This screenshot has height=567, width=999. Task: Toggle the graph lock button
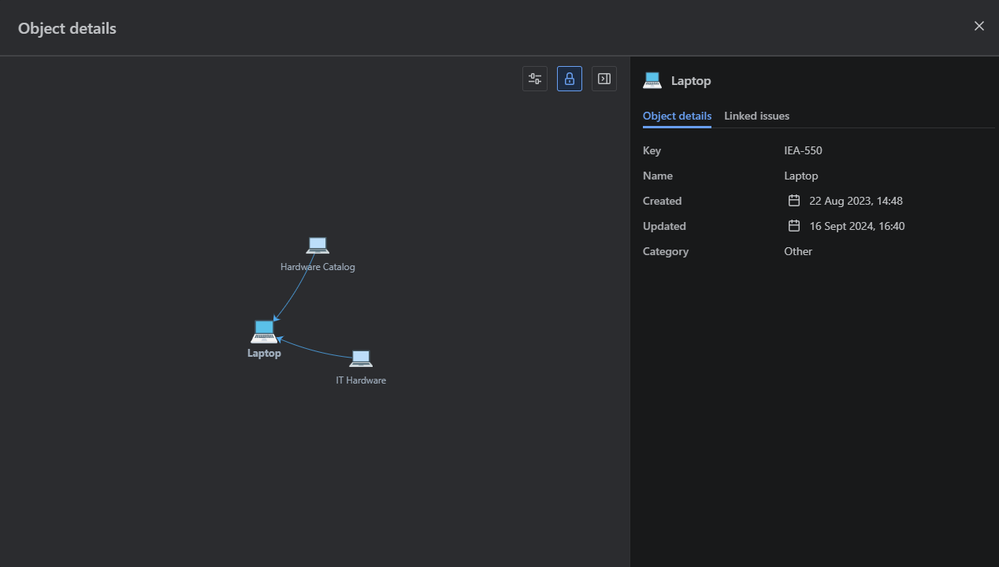[569, 79]
